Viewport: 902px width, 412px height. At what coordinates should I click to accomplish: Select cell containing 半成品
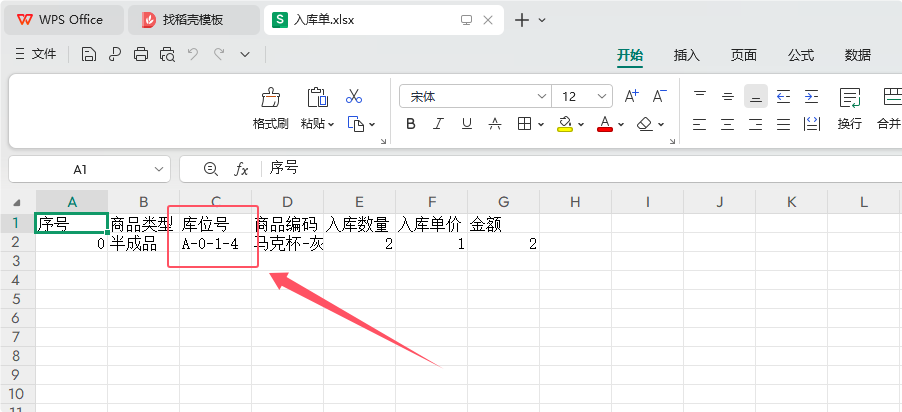tap(144, 244)
